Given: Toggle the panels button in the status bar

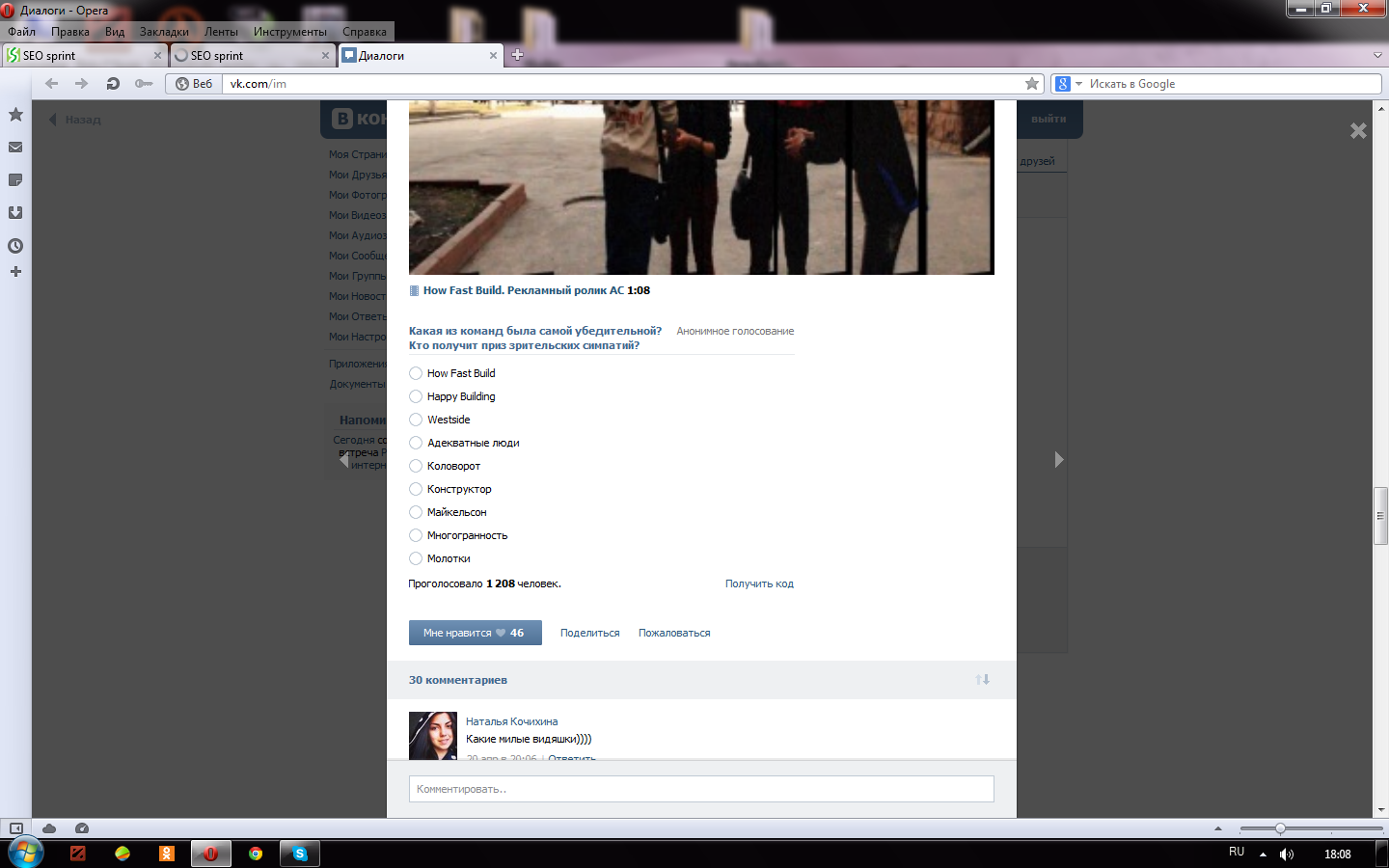Looking at the screenshot, I should pyautogui.click(x=16, y=828).
